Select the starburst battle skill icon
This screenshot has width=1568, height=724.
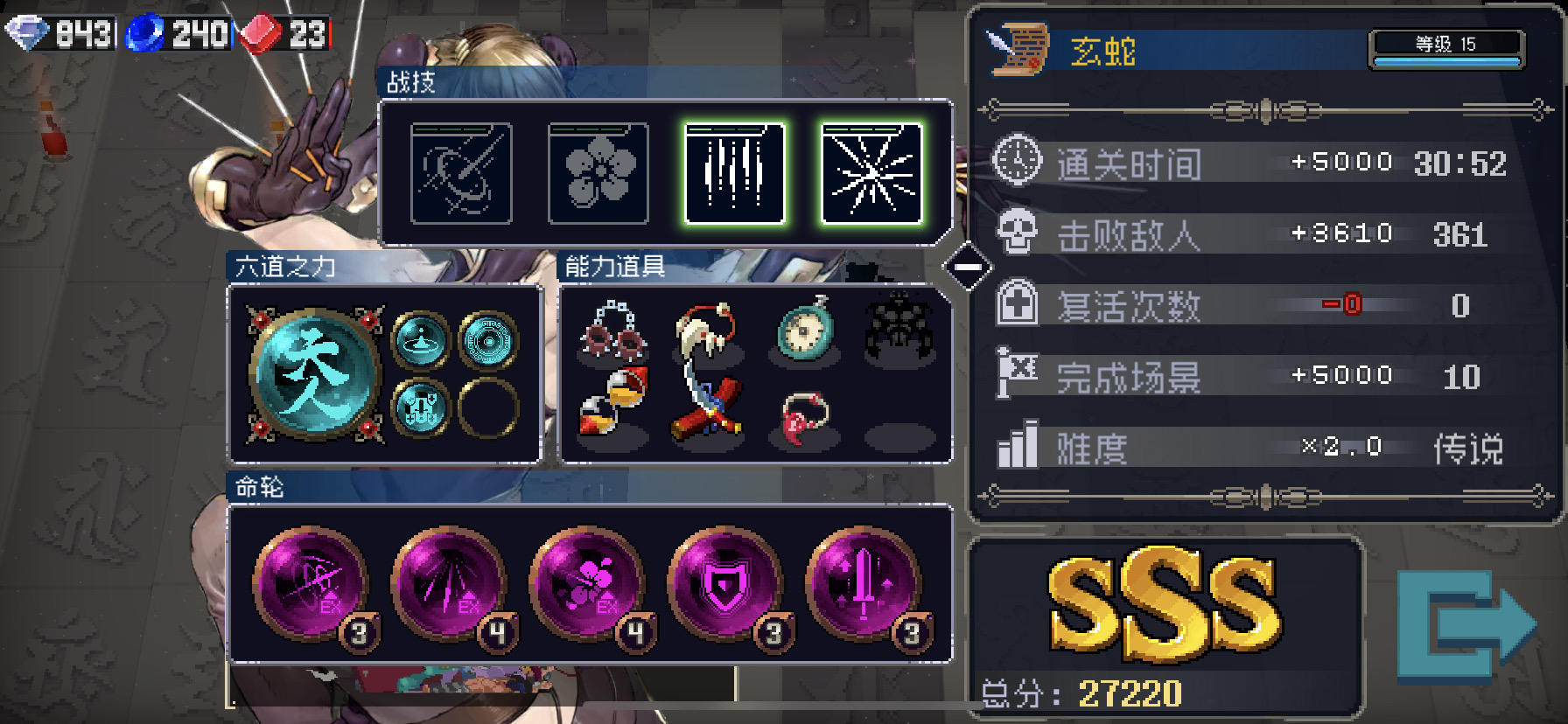point(871,173)
